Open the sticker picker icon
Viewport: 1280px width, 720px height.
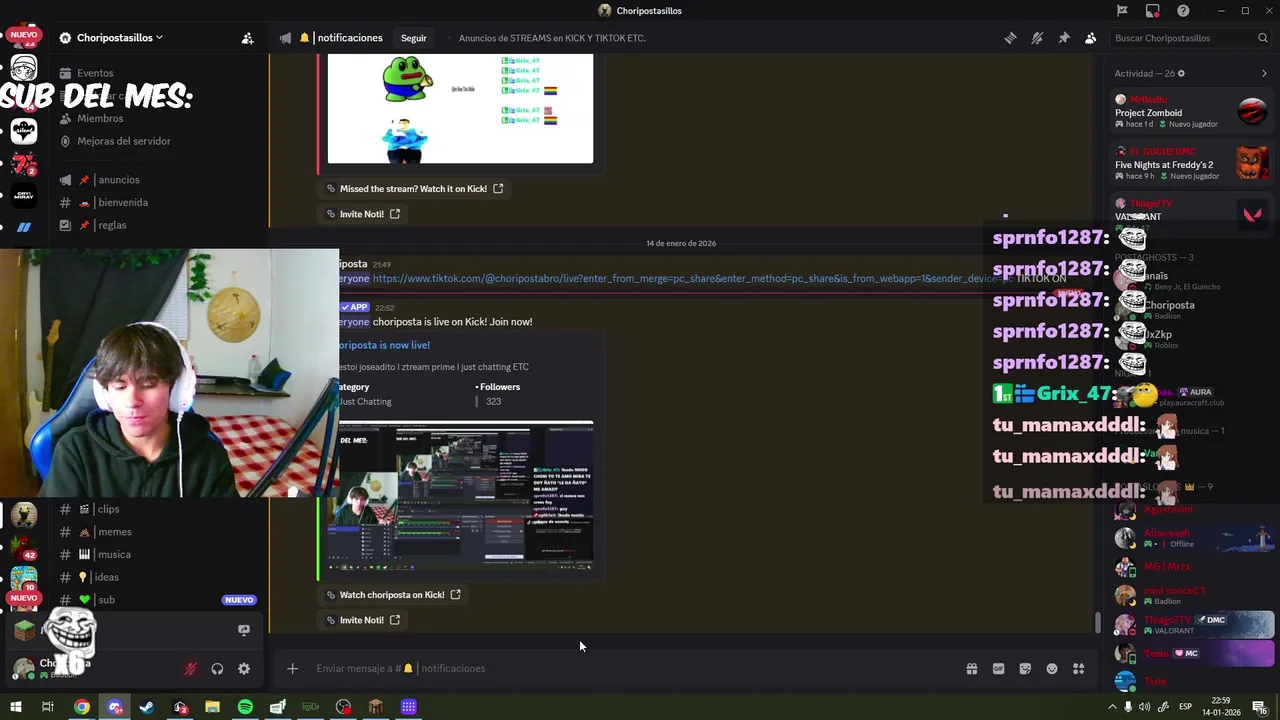click(x=1025, y=669)
